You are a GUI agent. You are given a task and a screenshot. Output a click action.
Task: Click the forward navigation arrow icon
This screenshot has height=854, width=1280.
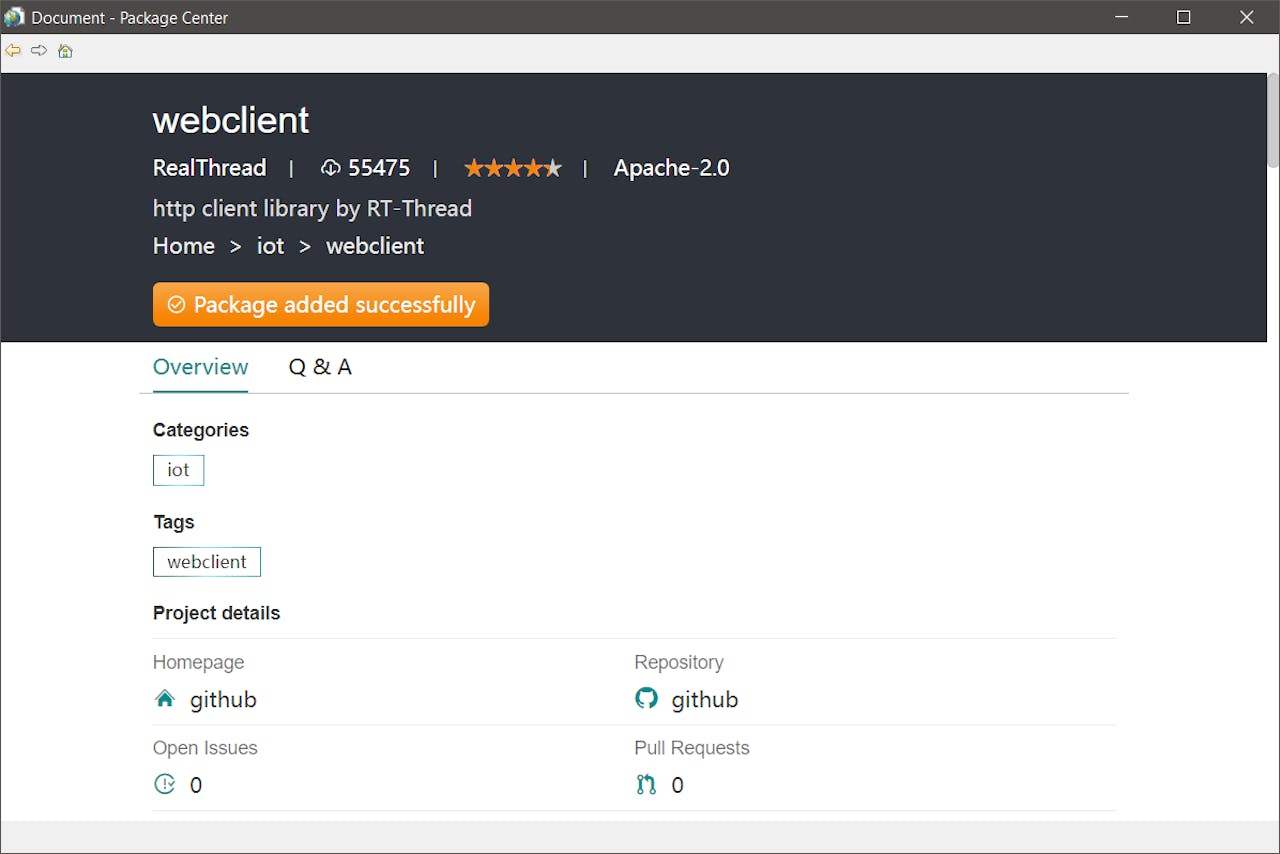(39, 50)
